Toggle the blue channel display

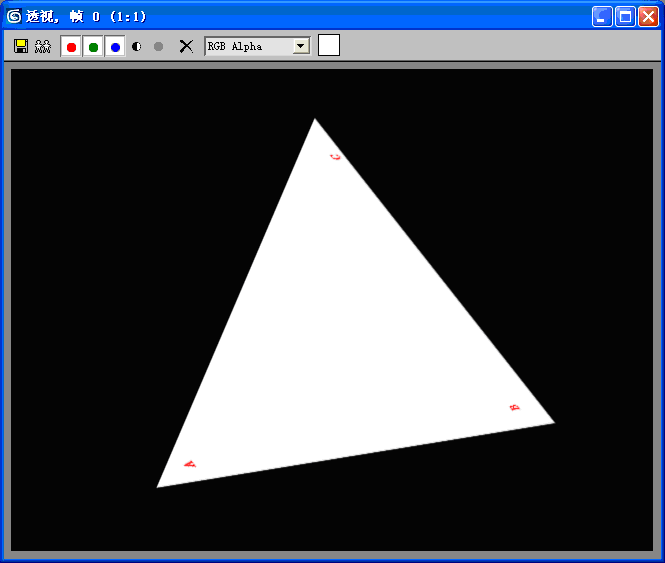[x=115, y=46]
